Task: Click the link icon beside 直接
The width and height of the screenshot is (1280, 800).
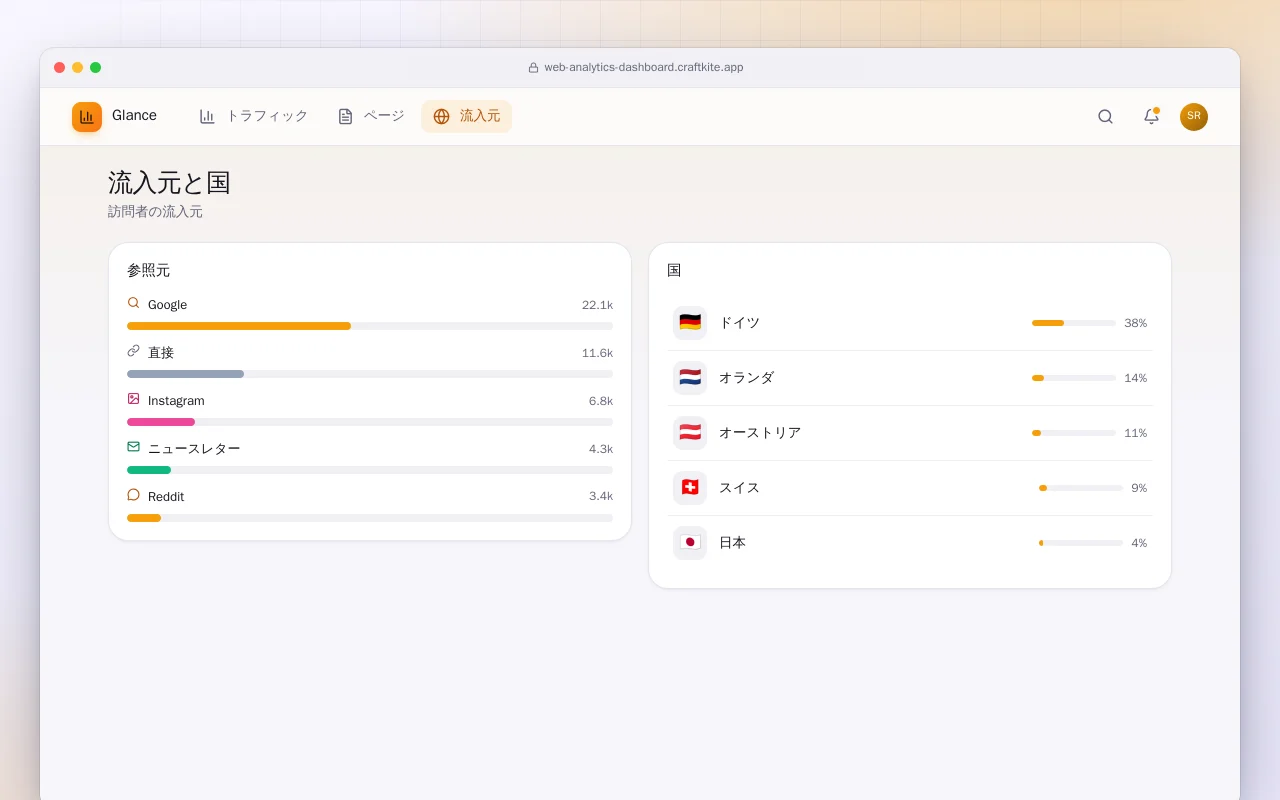Action: coord(133,351)
